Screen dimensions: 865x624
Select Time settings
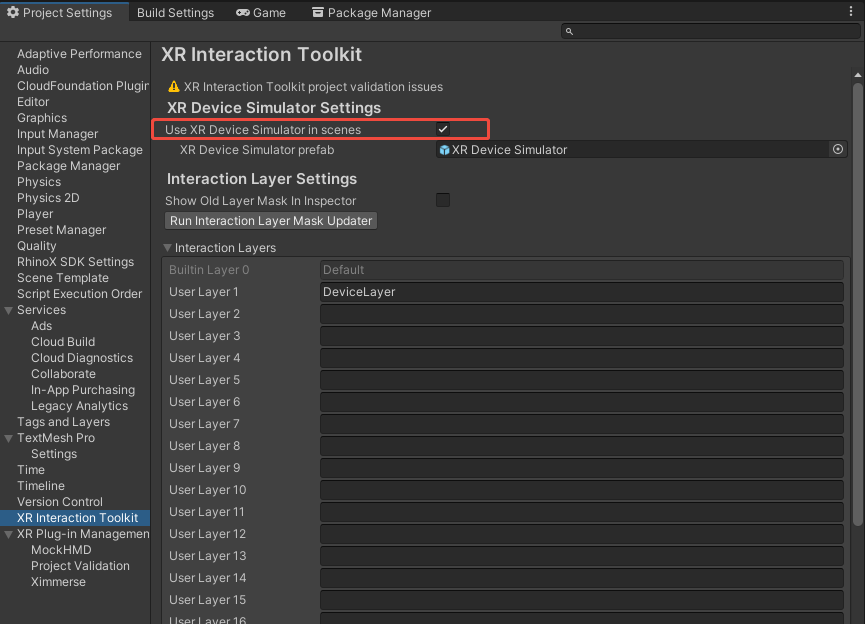31,470
